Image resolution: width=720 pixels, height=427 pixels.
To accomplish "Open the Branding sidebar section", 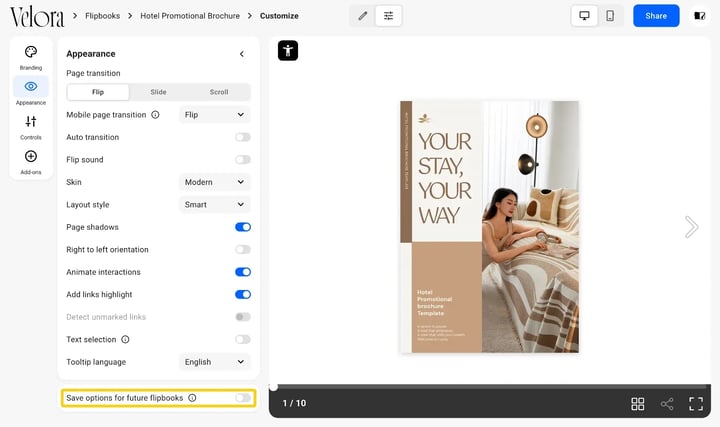I will tap(31, 58).
